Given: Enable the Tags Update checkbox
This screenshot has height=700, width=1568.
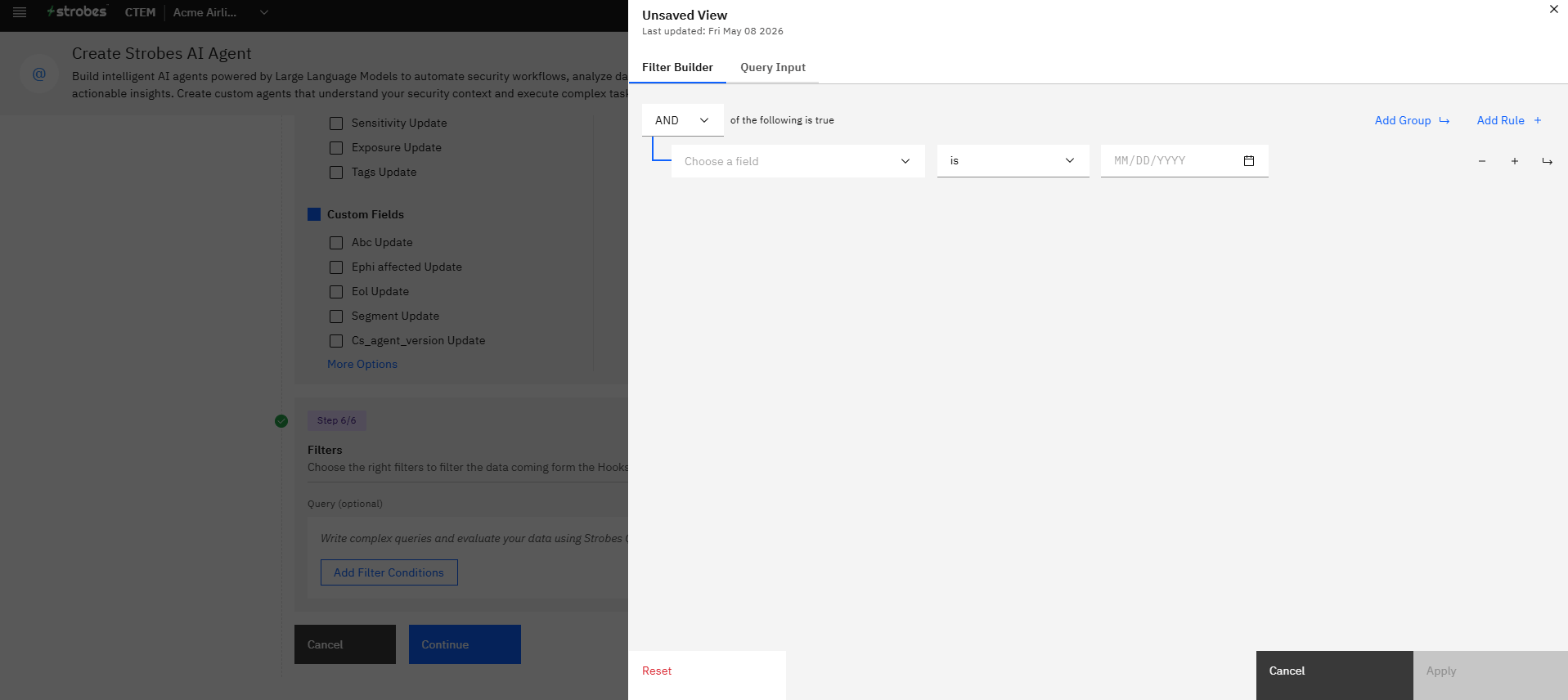Looking at the screenshot, I should 336,173.
